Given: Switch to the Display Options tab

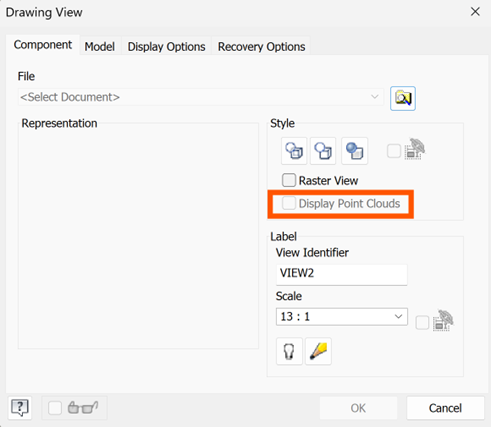Looking at the screenshot, I should pos(166,46).
